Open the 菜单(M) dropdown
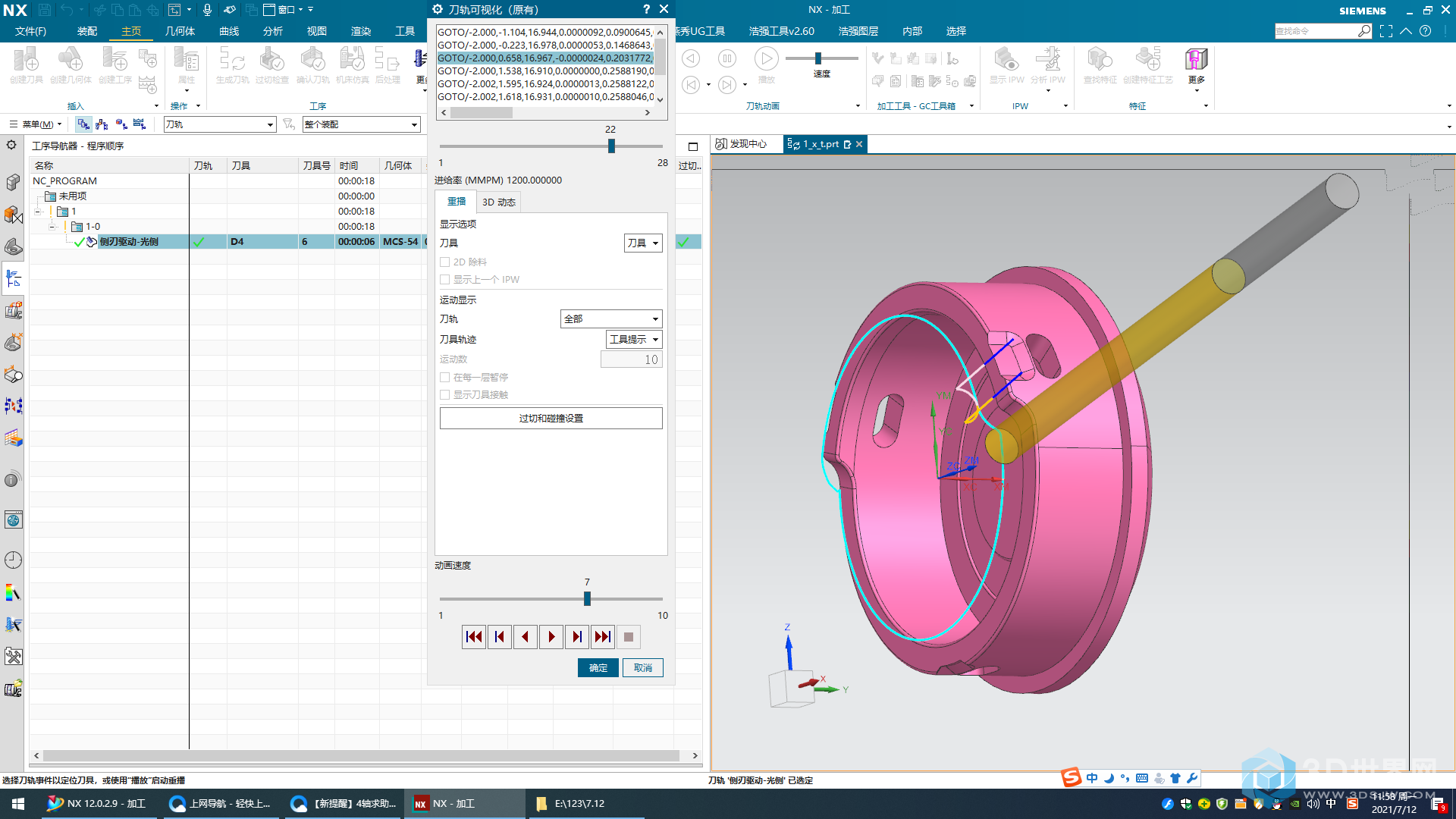The width and height of the screenshot is (1456, 819). (35, 124)
